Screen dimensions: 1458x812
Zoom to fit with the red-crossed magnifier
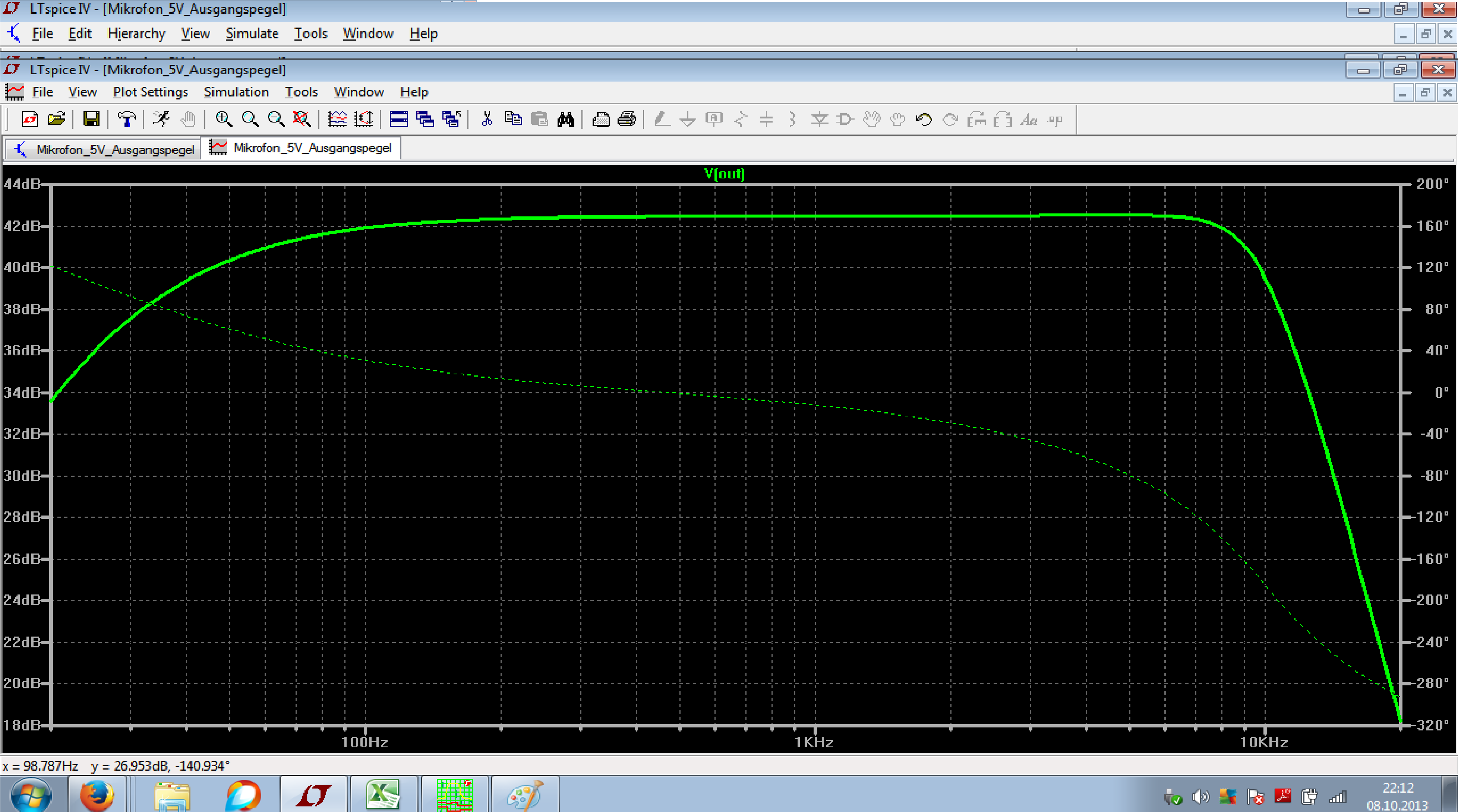(x=302, y=119)
